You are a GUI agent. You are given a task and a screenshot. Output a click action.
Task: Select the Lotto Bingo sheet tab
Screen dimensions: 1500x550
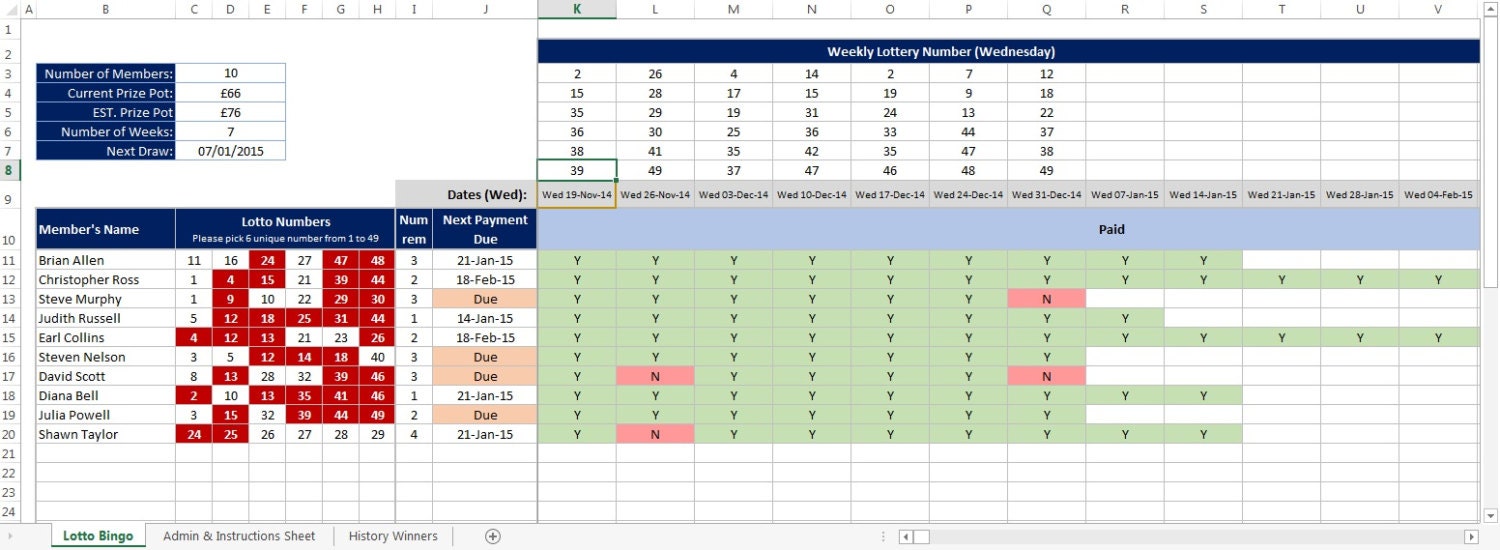98,536
